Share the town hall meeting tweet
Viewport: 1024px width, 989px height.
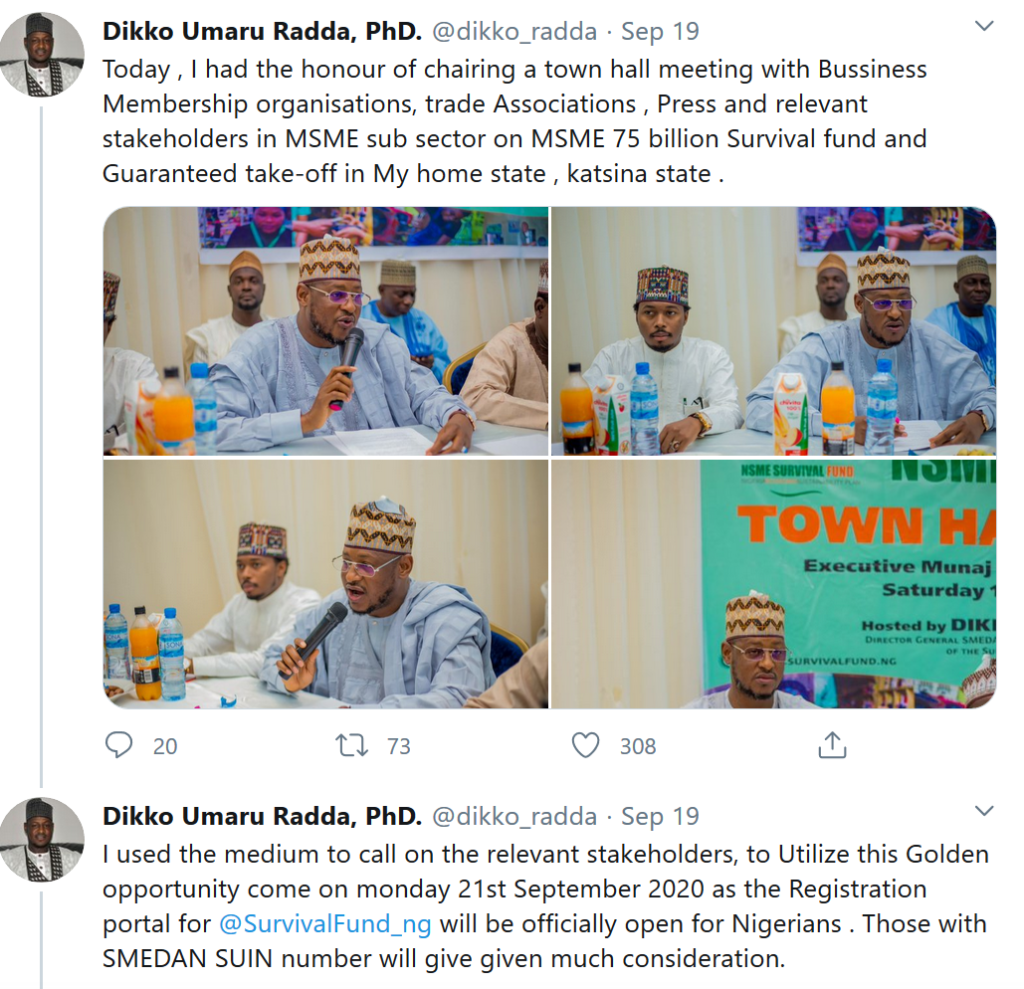click(832, 745)
